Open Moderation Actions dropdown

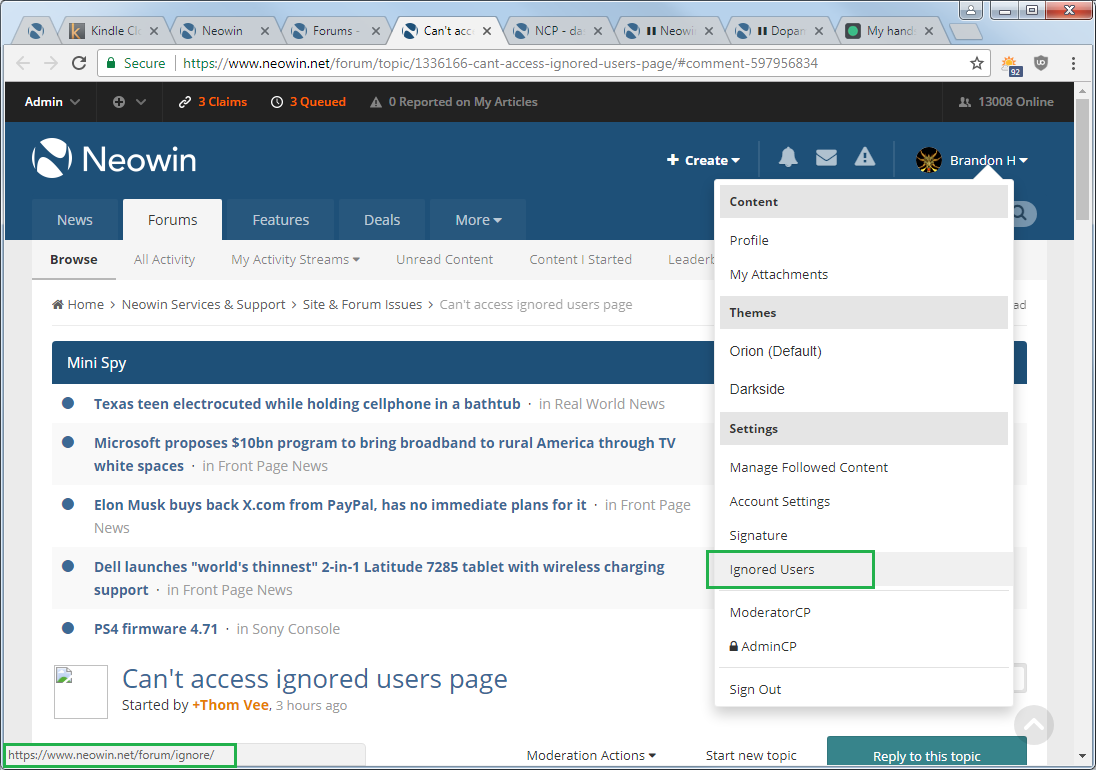[591, 755]
